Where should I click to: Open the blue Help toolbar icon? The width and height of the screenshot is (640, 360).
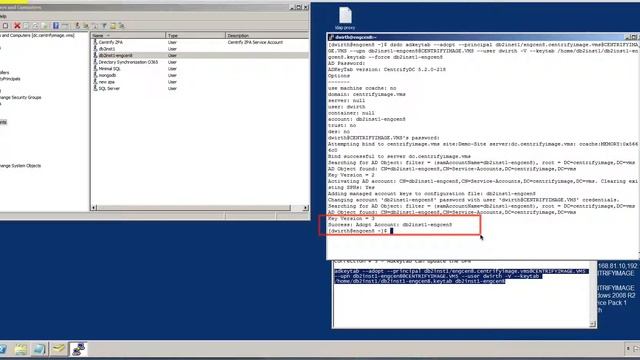pyautogui.click(x=56, y=26)
